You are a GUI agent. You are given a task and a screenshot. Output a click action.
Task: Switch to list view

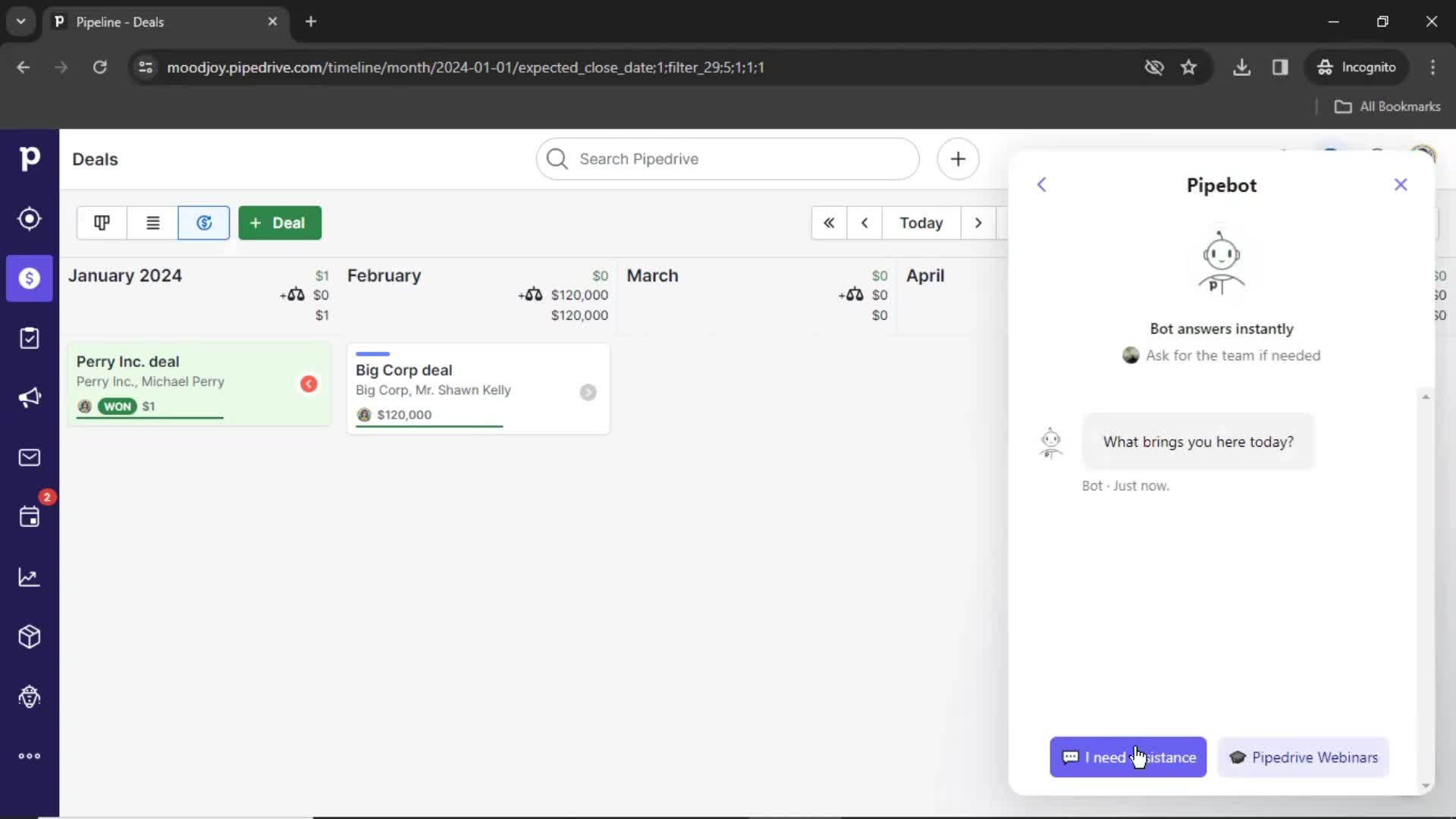(152, 223)
